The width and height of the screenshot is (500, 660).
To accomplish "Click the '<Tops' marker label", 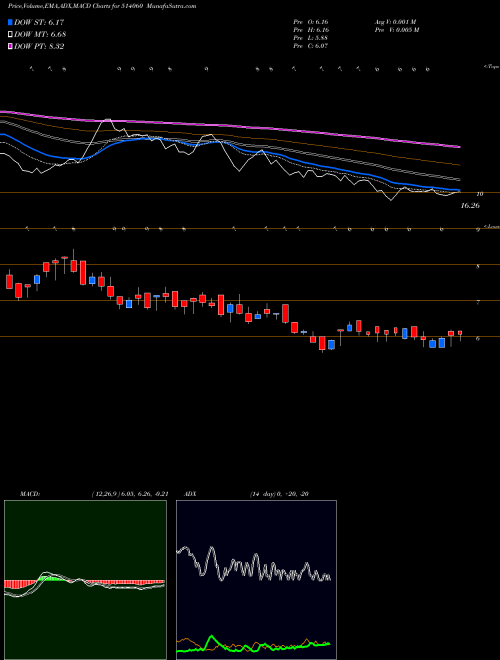I will tap(491, 67).
